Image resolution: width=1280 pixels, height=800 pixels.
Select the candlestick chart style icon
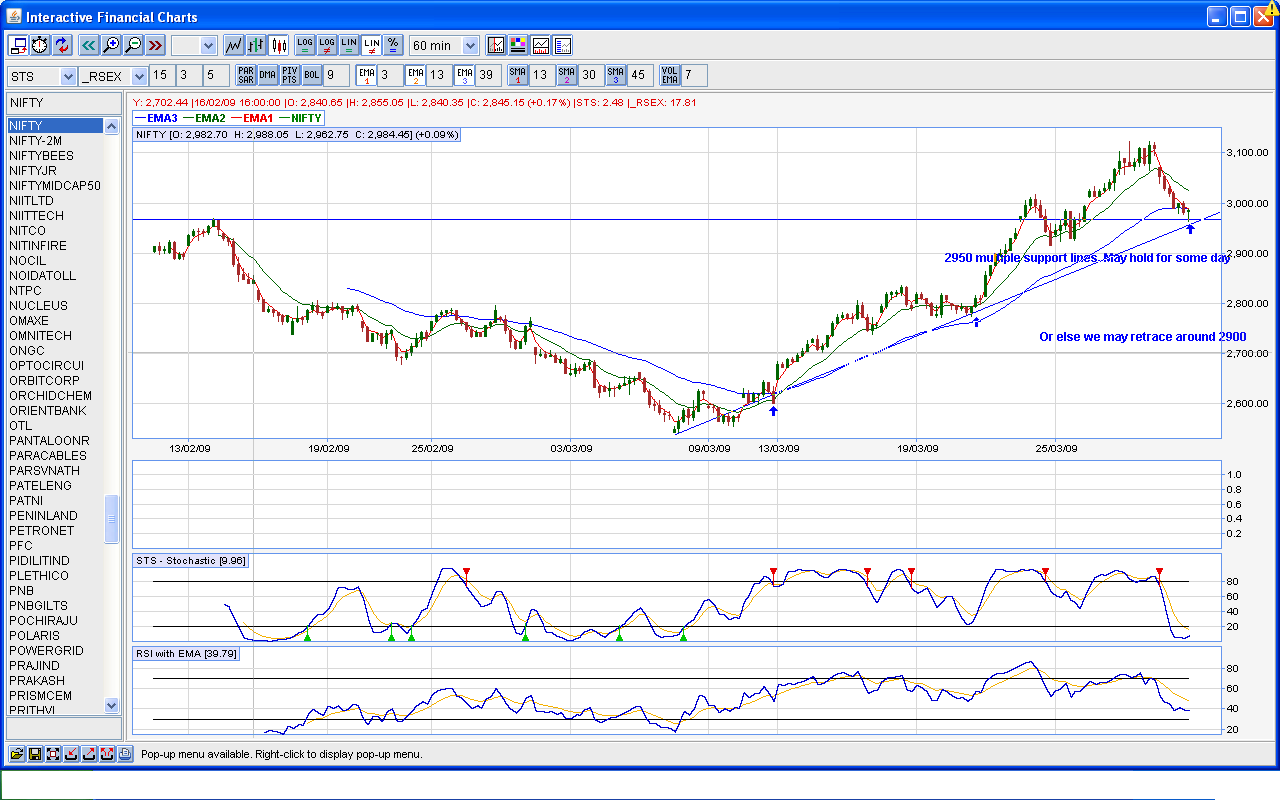point(278,45)
